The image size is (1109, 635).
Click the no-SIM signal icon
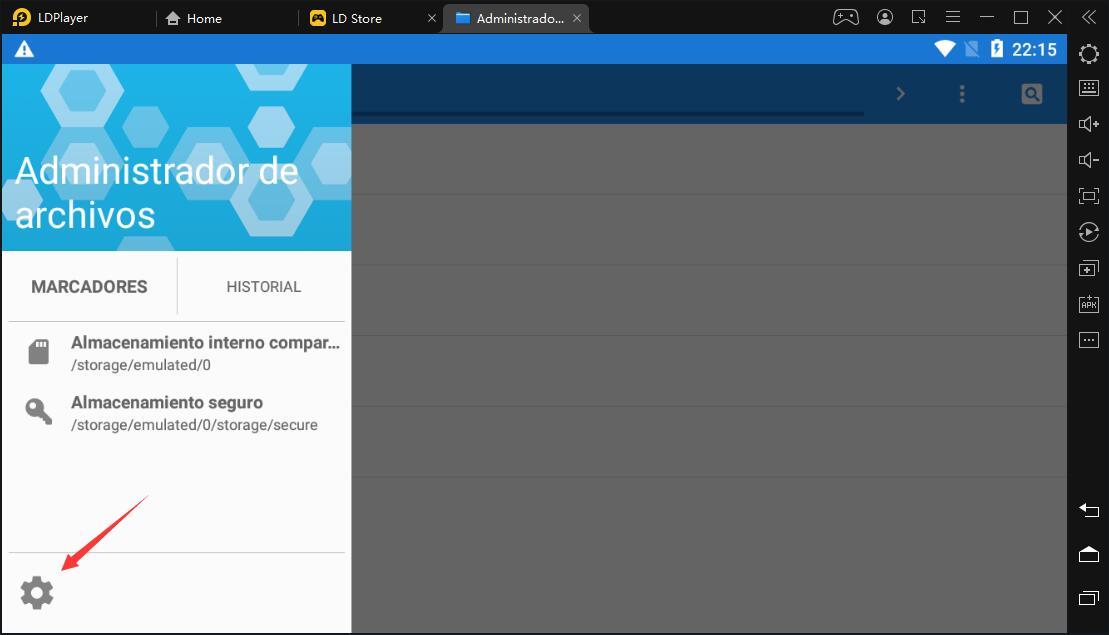pyautogui.click(x=972, y=49)
